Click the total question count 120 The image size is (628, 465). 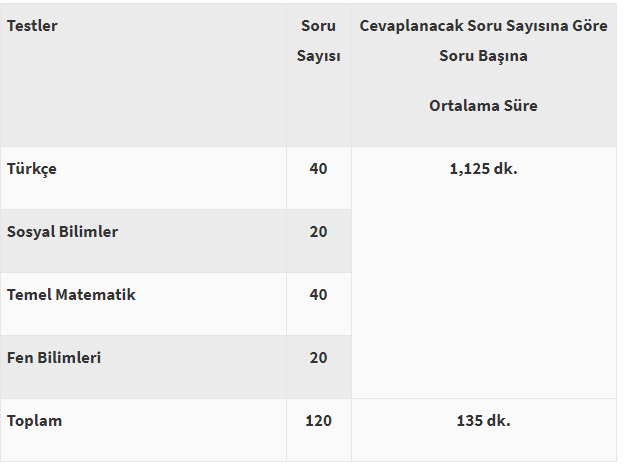[318, 421]
